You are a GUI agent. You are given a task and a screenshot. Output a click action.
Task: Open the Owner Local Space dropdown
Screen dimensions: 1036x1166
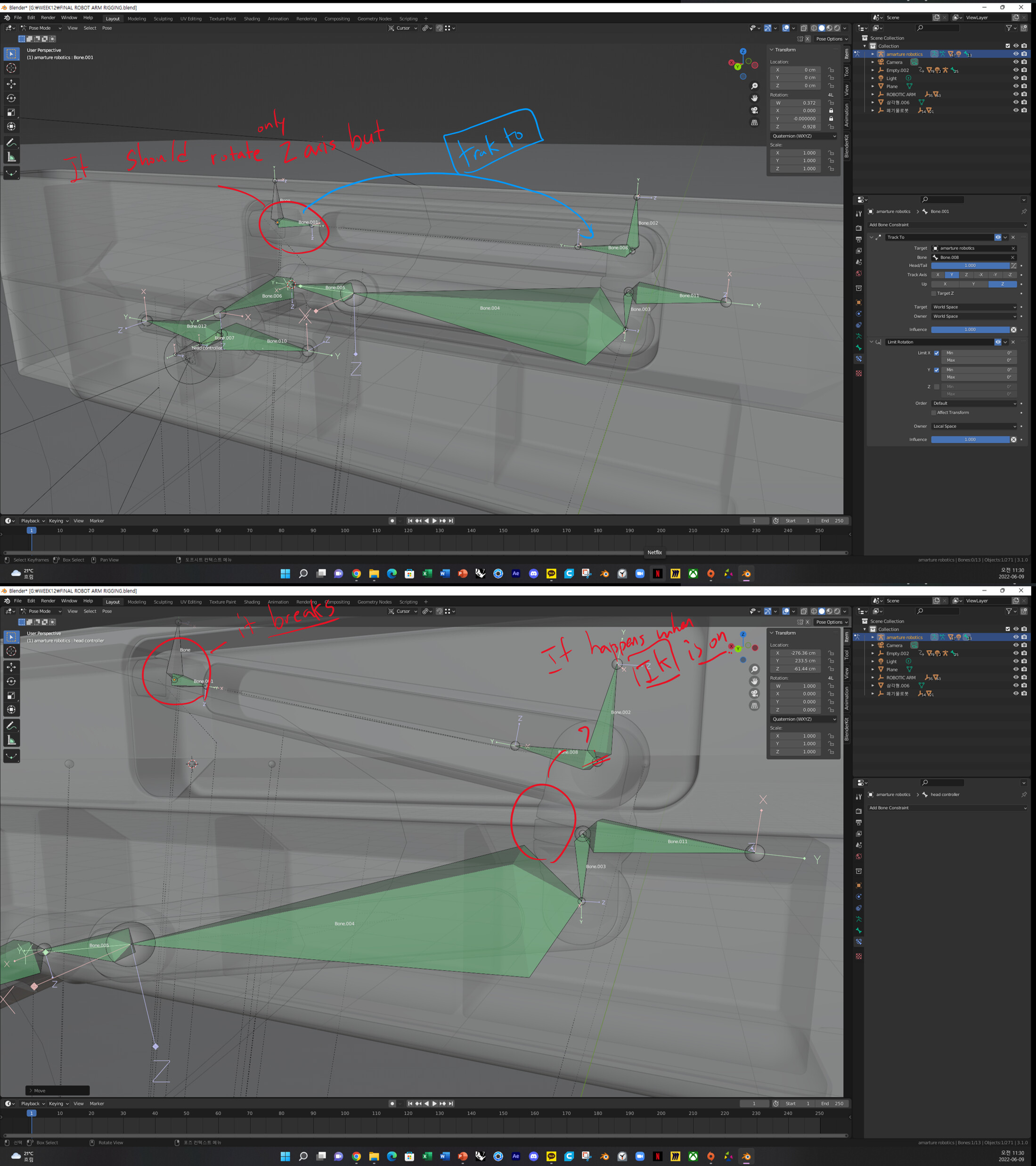pos(974,426)
